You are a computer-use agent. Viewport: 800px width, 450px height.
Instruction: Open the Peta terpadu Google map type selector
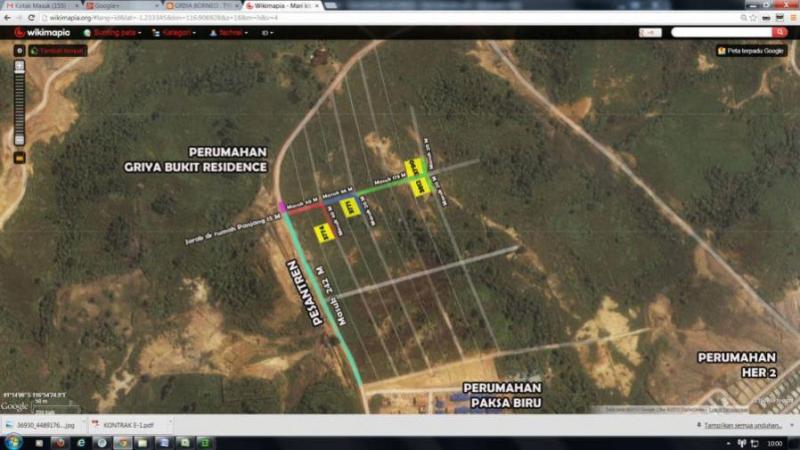(x=751, y=50)
